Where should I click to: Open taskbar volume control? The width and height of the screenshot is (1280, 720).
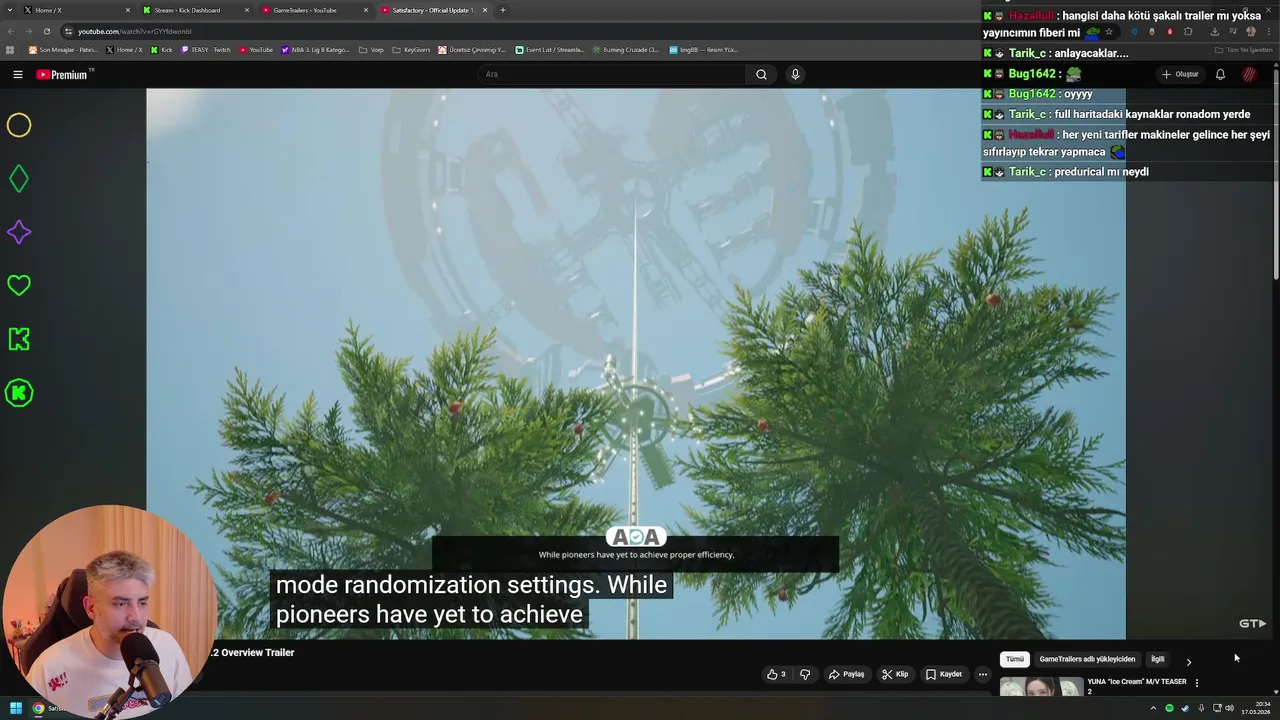pos(1229,708)
